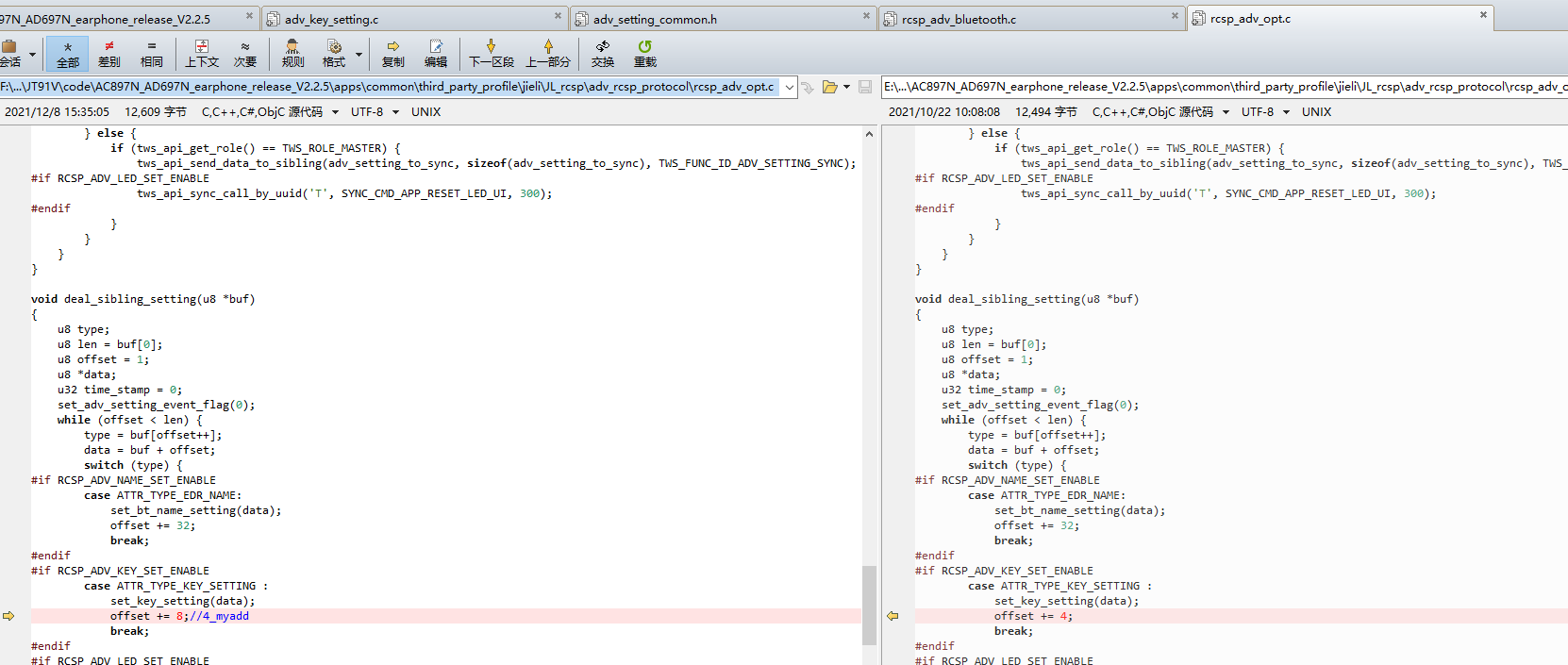This screenshot has height=665, width=1568.
Task: Jump to 下一区段 (next difference section)
Action: (x=492, y=54)
